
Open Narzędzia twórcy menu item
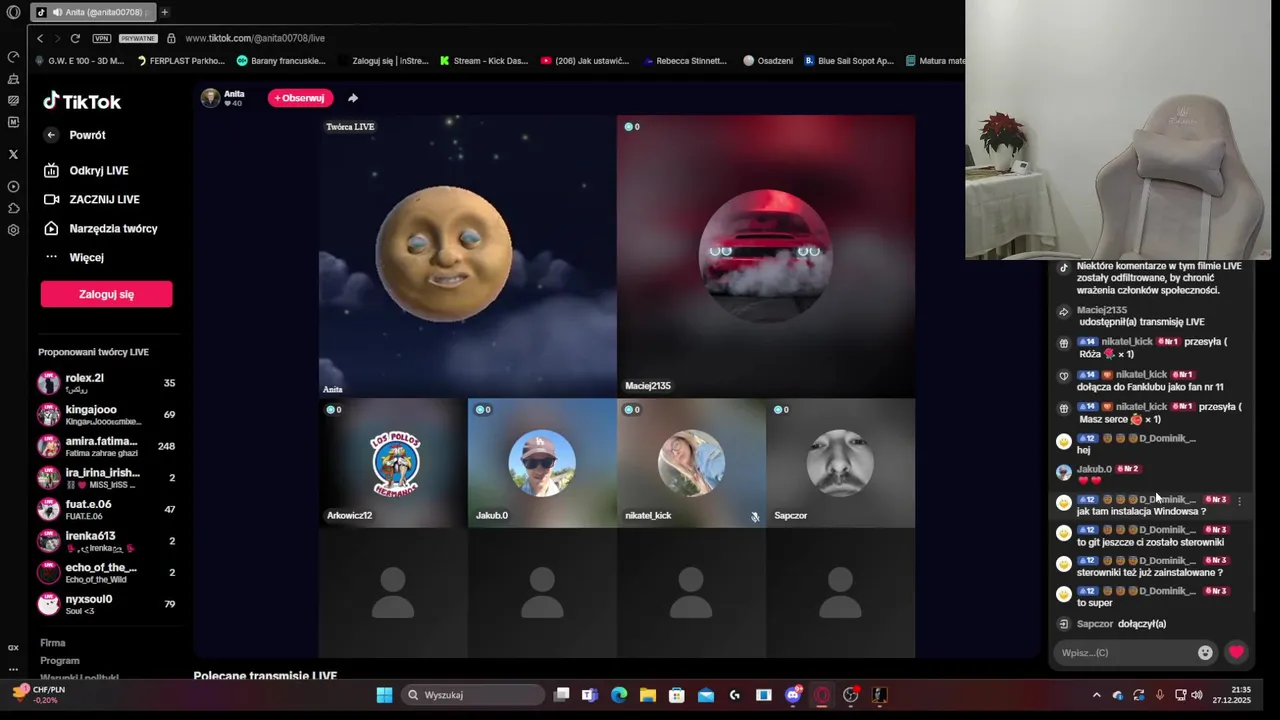click(x=100, y=229)
